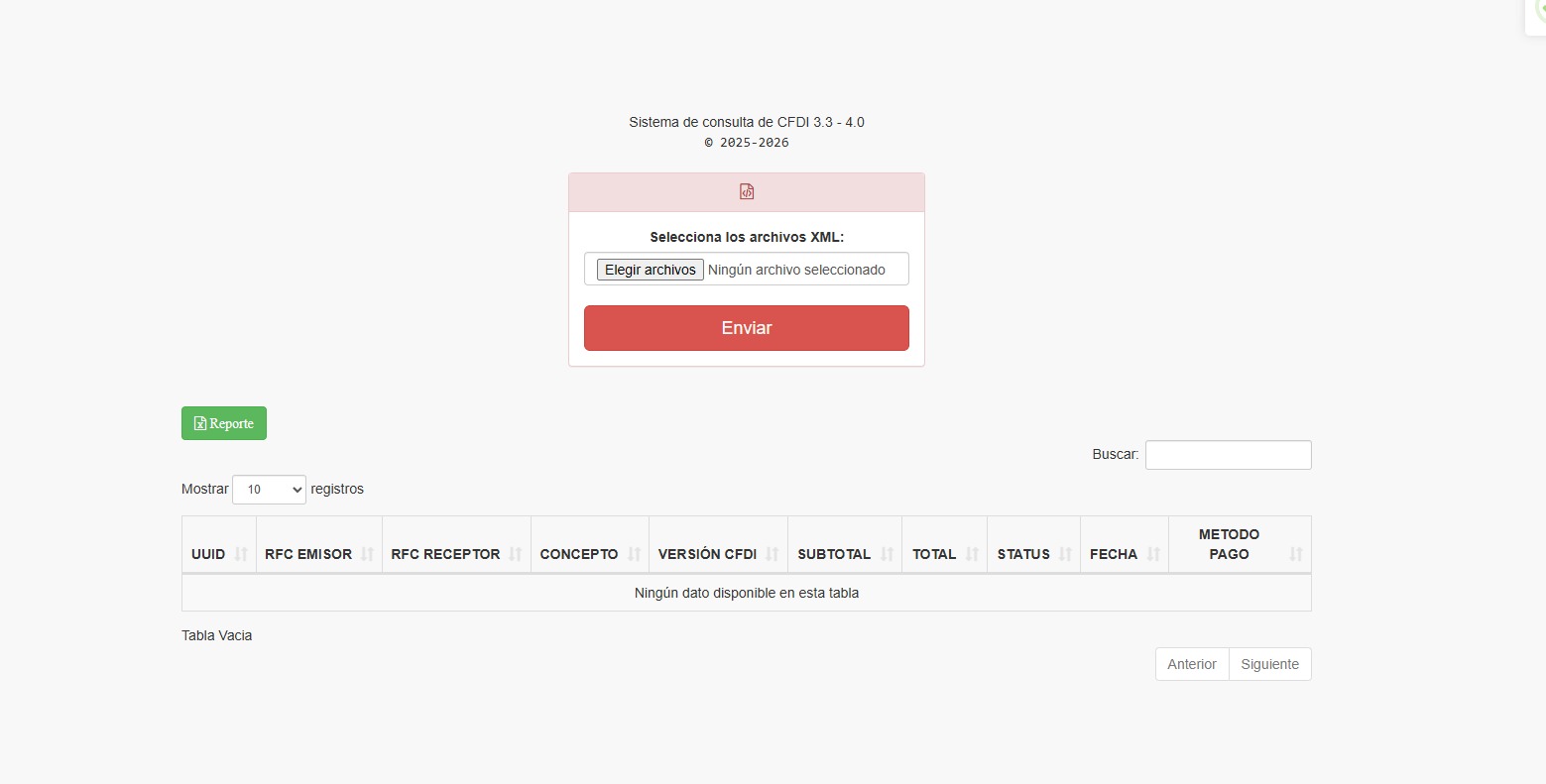This screenshot has width=1546, height=784.
Task: Click the green extension badge at top right
Action: [1538, 12]
